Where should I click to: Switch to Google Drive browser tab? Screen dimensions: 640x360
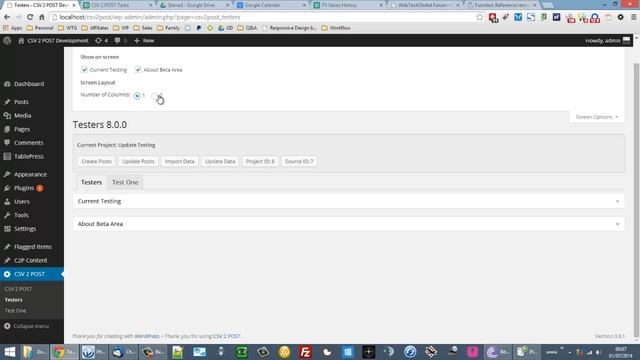(194, 5)
